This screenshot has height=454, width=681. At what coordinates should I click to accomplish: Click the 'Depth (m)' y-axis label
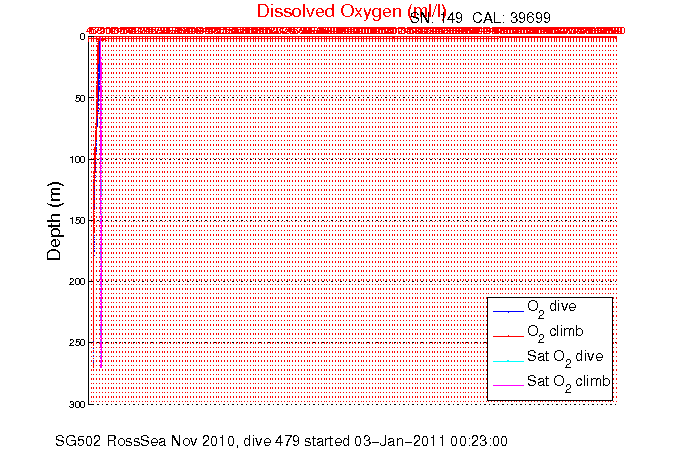55,220
